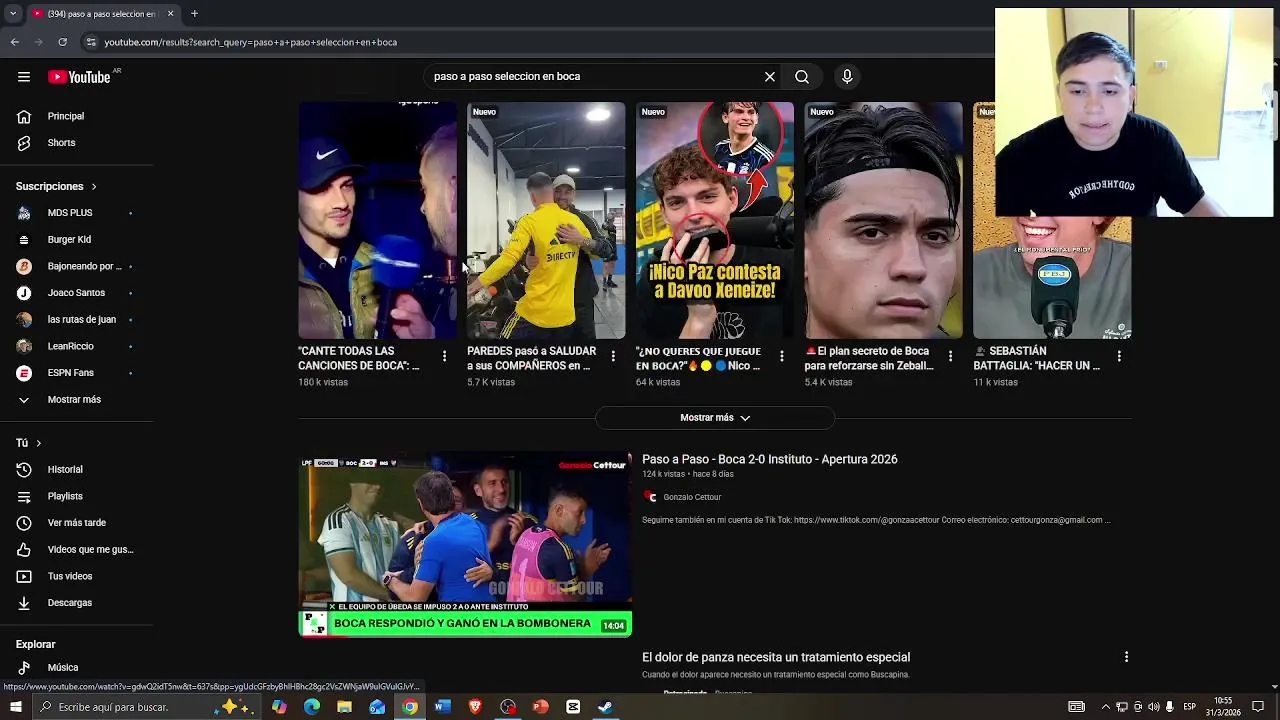Open Gonzalo Cettour channel avatar
Screen dimensions: 1280x720
tap(651, 497)
